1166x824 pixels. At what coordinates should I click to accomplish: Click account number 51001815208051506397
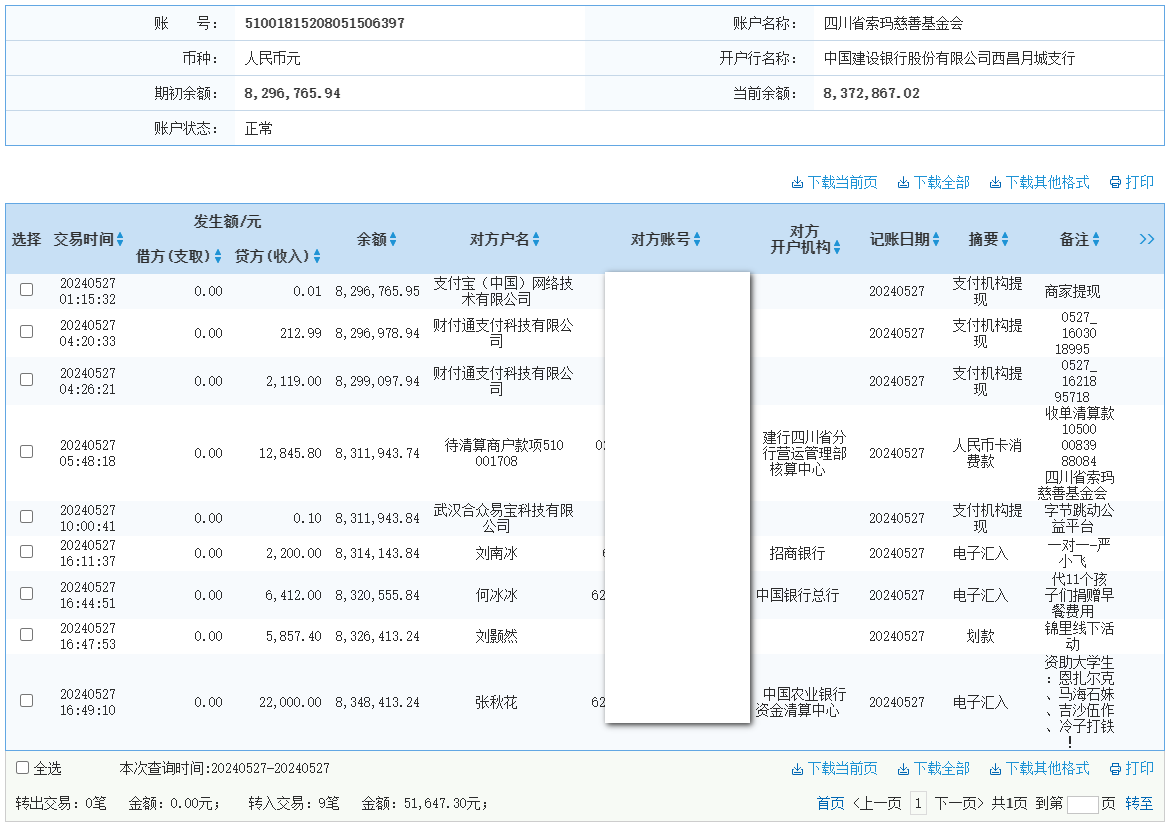[325, 23]
